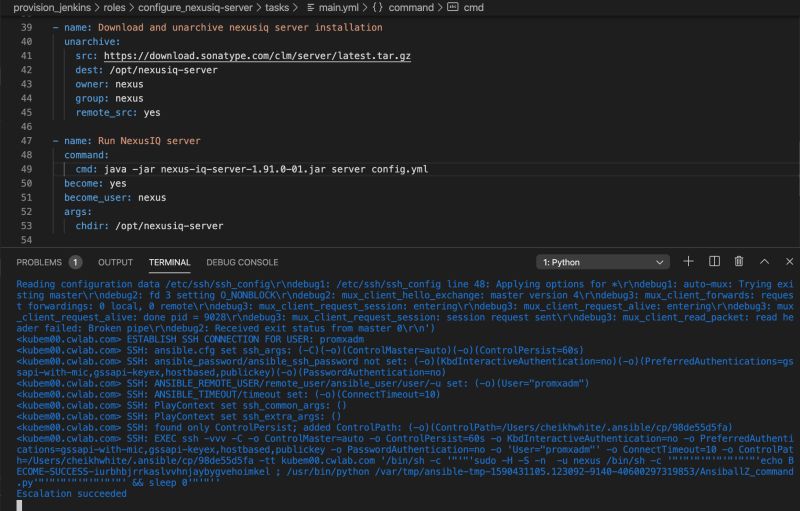Kill terminal with the trash icon
Viewport: 800px width, 511px height.
pos(739,262)
